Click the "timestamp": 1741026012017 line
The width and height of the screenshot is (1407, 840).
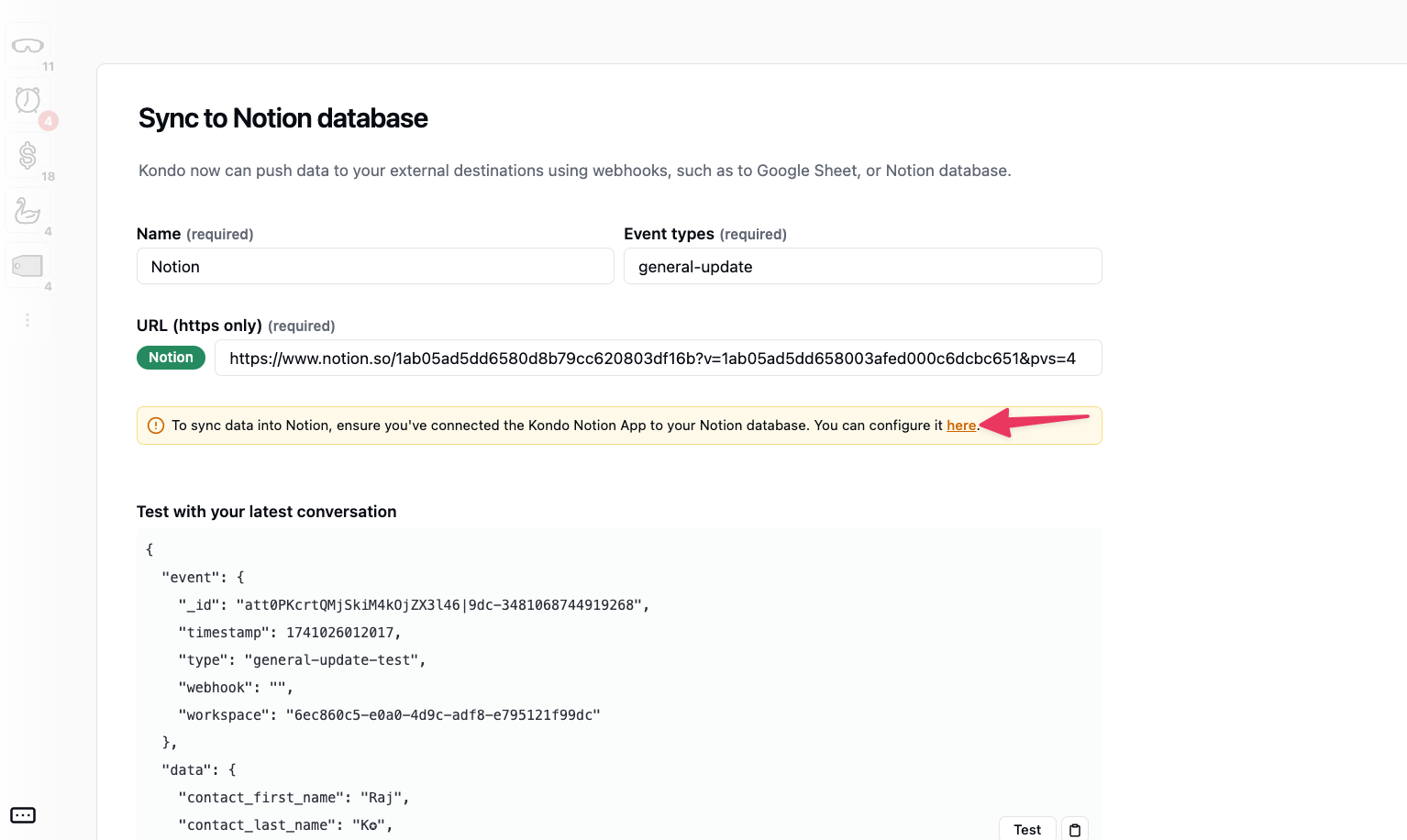click(x=290, y=633)
